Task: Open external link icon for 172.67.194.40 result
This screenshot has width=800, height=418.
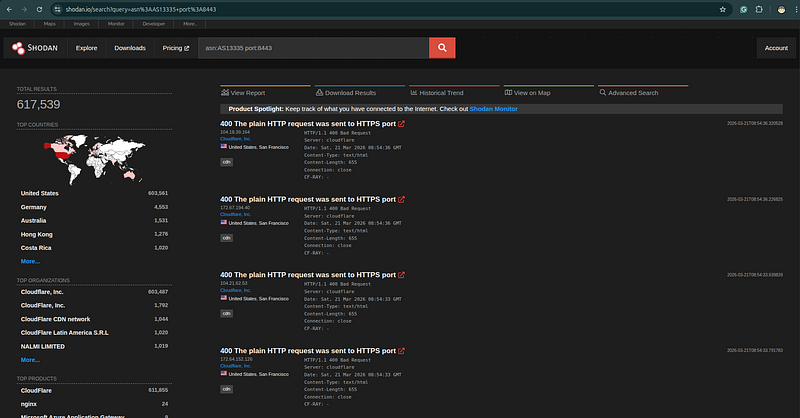Action: [x=402, y=199]
